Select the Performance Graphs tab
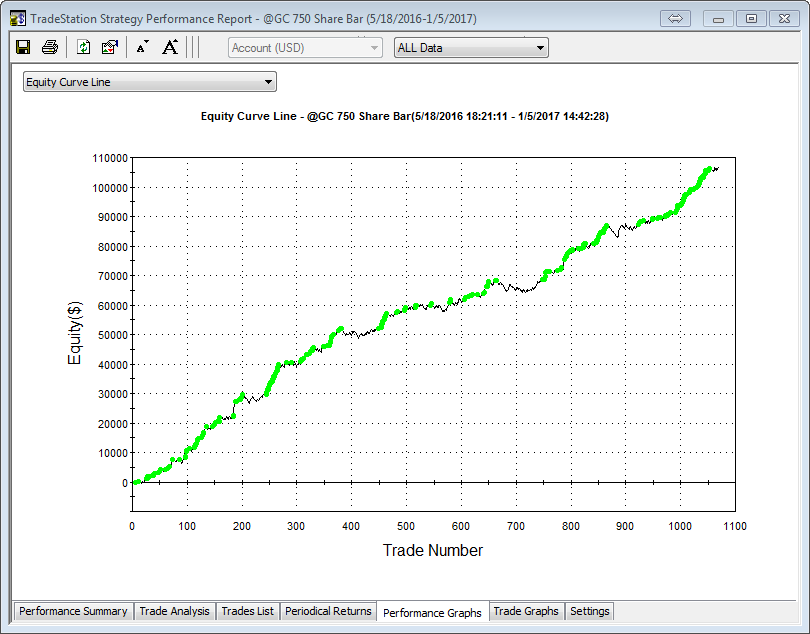Viewport: 810px width, 634px height. coord(432,612)
